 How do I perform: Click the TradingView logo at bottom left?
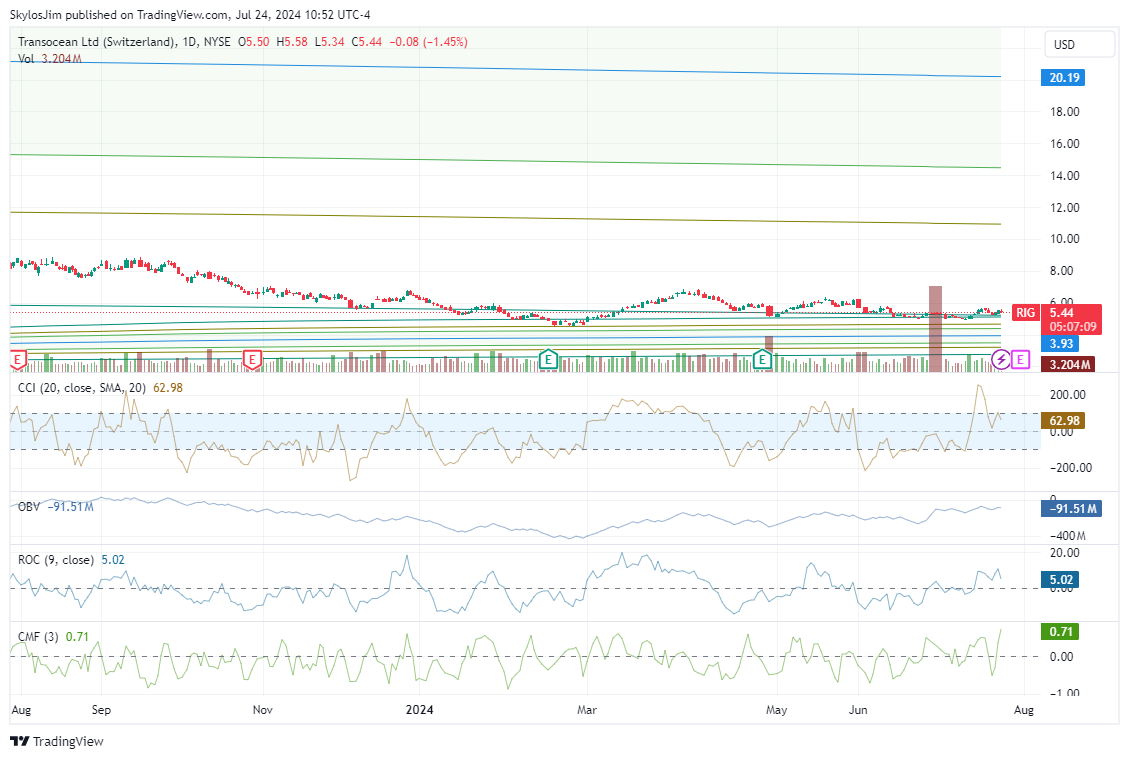(58, 741)
